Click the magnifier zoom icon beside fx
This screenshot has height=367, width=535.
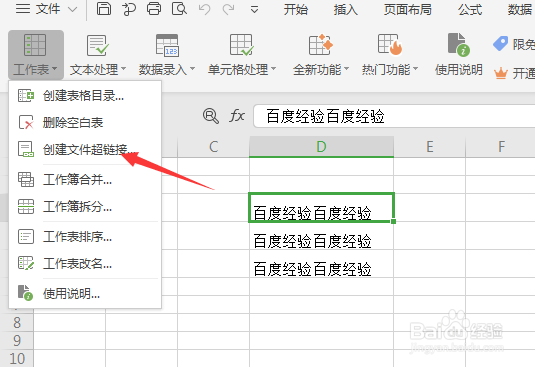coord(211,116)
